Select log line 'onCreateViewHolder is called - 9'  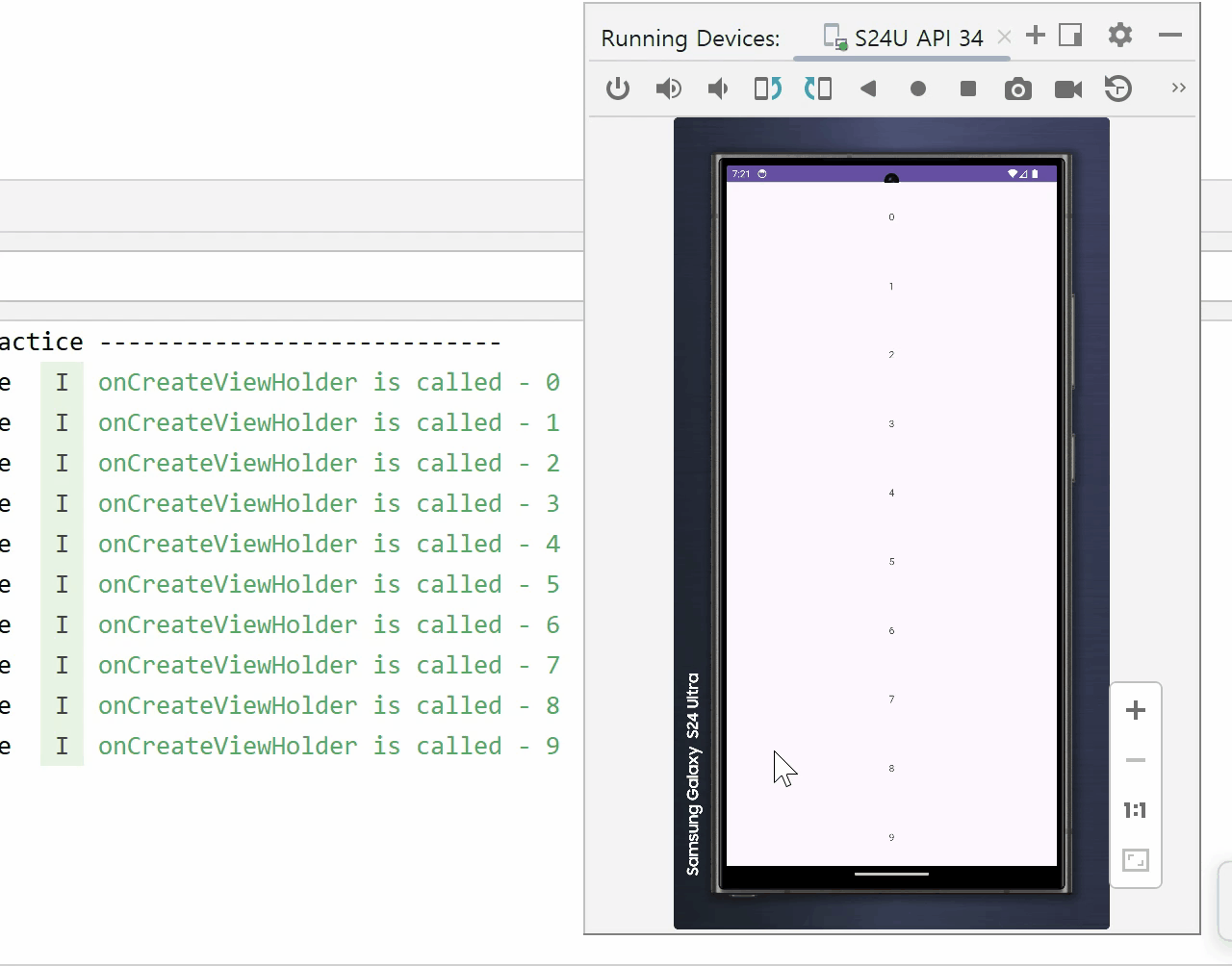click(329, 746)
